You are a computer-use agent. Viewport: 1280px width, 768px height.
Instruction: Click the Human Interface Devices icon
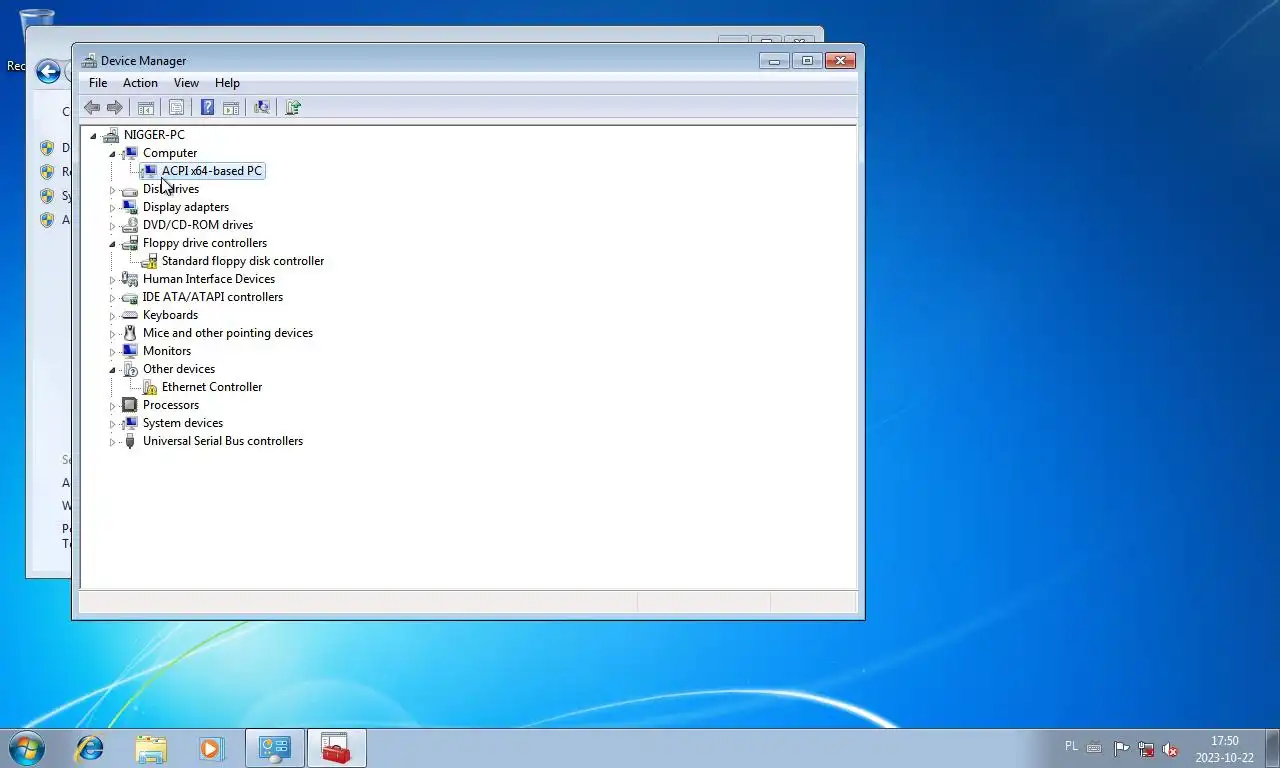tap(129, 279)
